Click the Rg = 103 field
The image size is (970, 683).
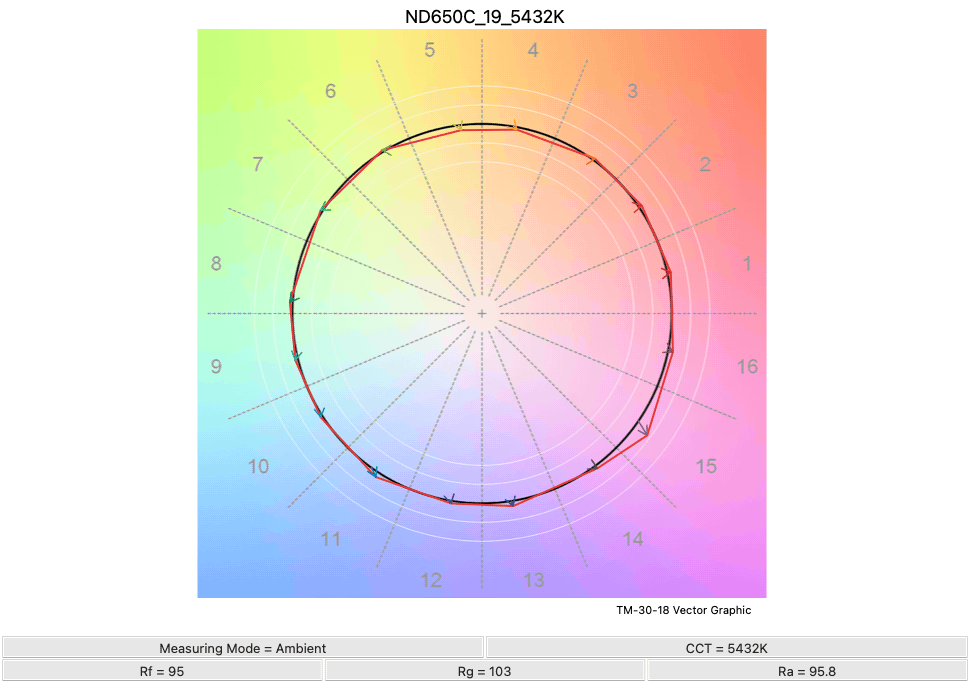tap(484, 671)
